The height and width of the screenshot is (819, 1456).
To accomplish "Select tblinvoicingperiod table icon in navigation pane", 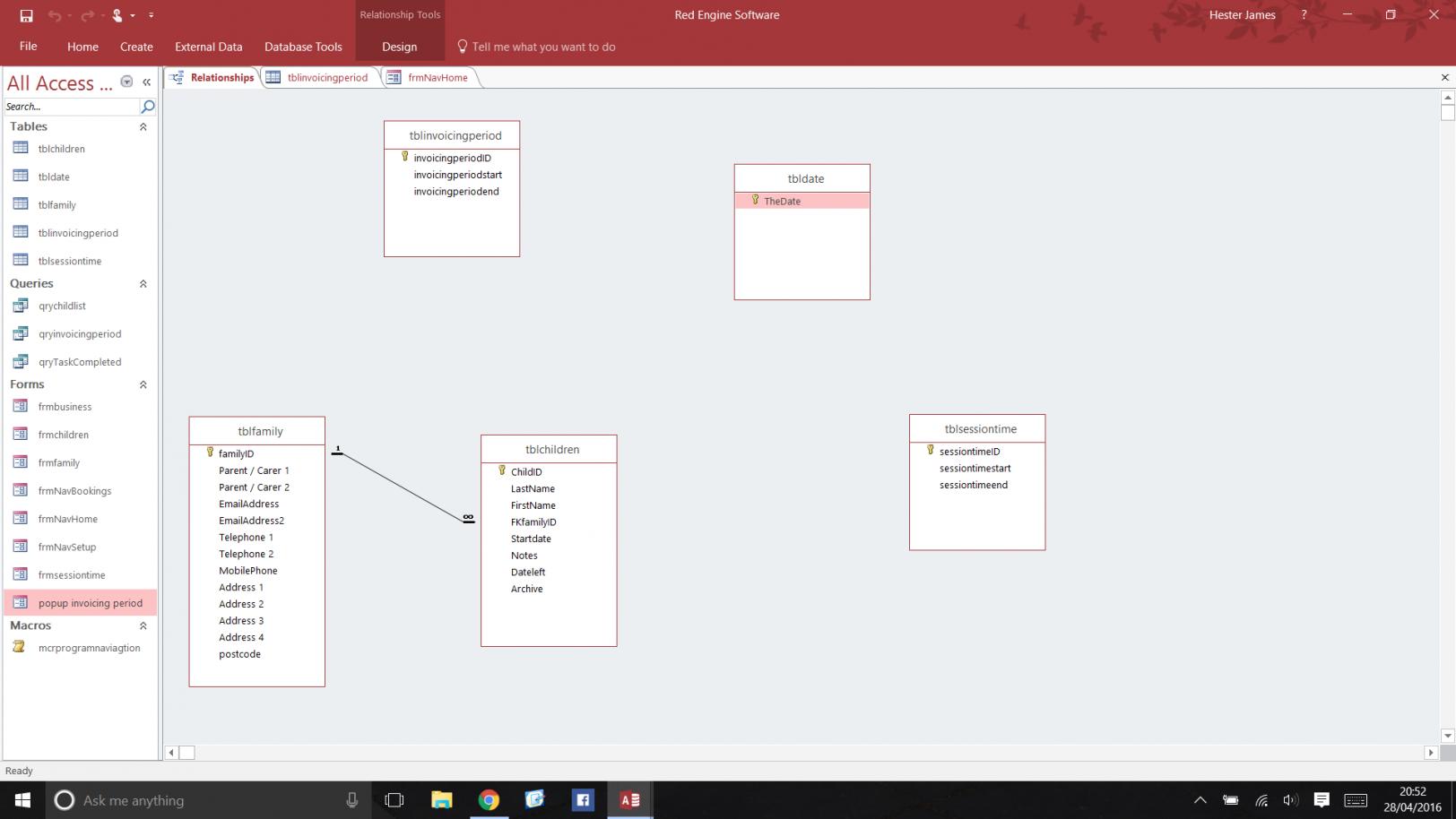I will click(21, 233).
